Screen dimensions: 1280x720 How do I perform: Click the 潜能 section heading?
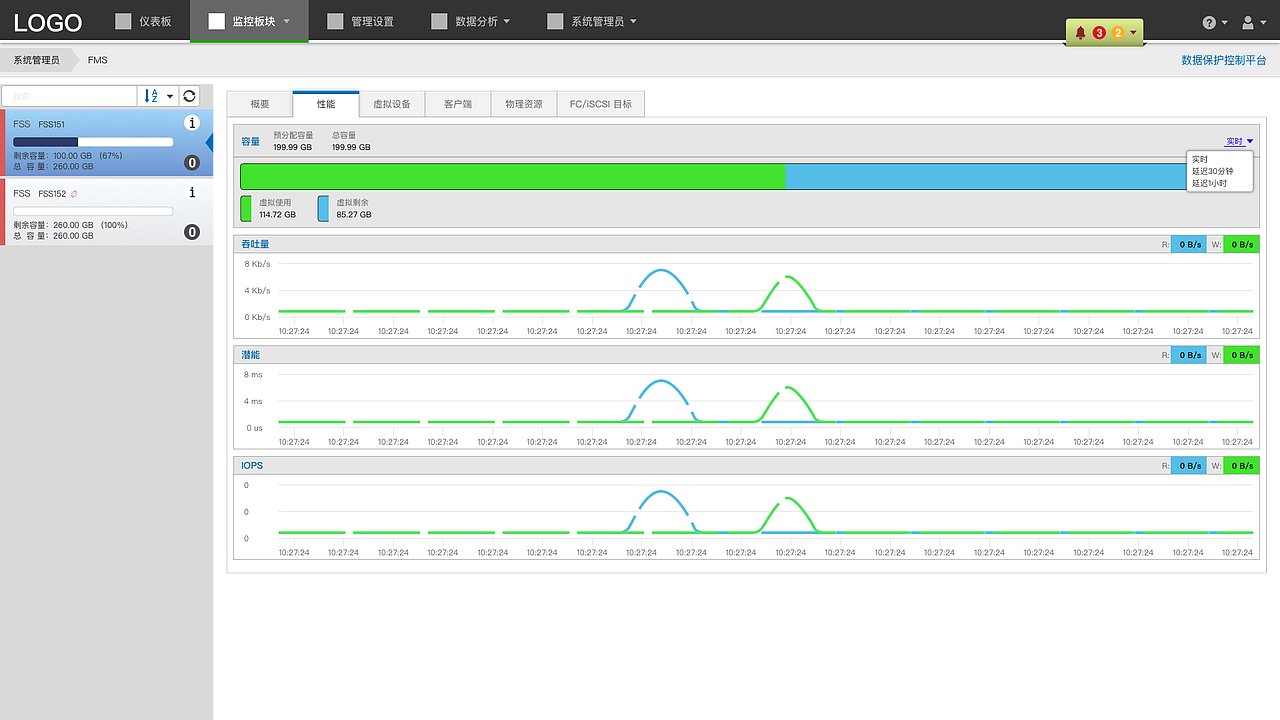[x=250, y=355]
